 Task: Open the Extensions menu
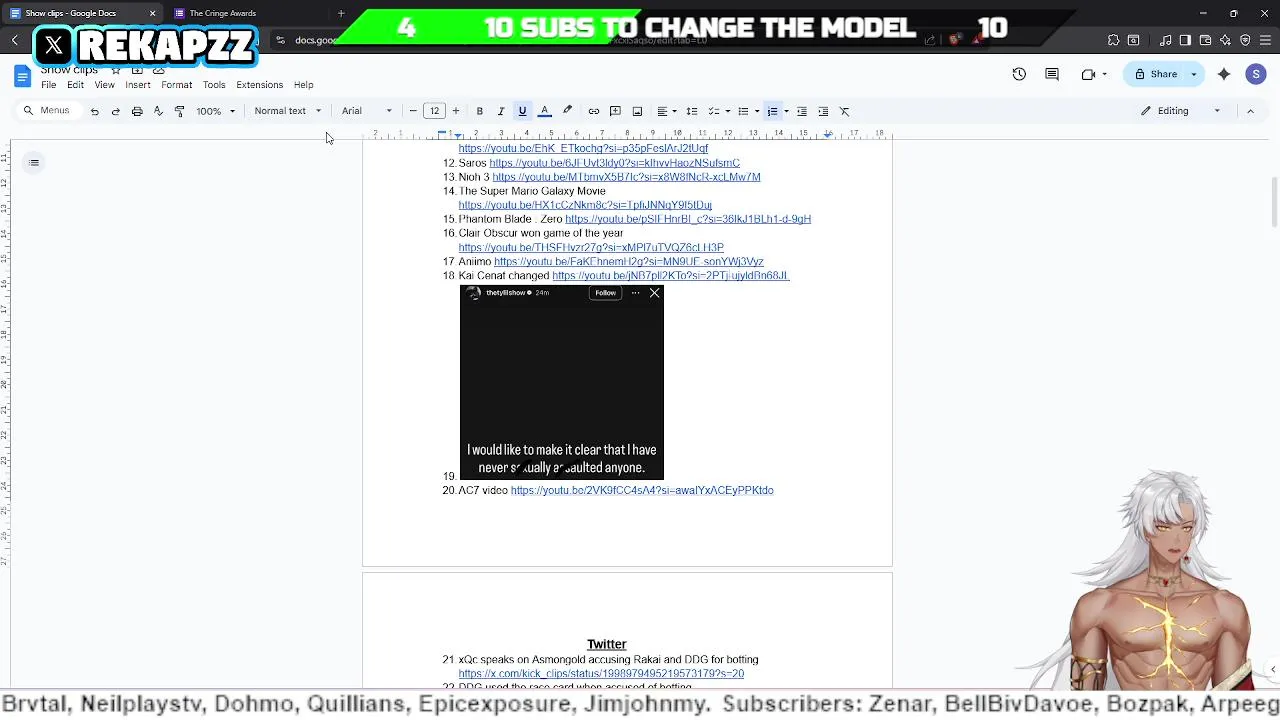coord(259,85)
